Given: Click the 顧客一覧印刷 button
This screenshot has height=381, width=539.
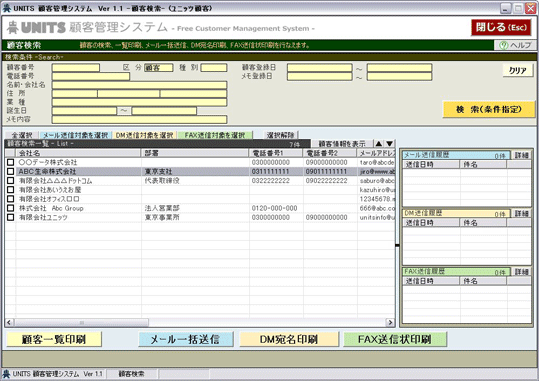Looking at the screenshot, I should (x=54, y=339).
